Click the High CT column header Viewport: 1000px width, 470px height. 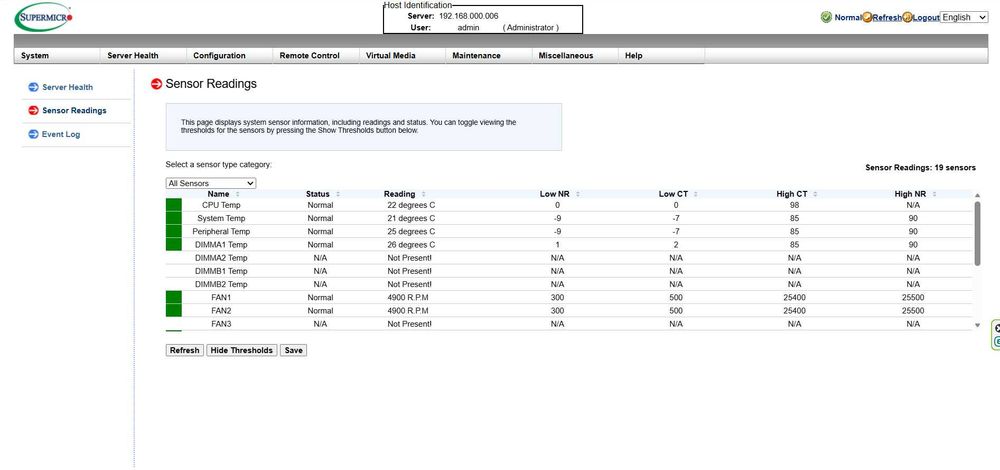point(793,194)
